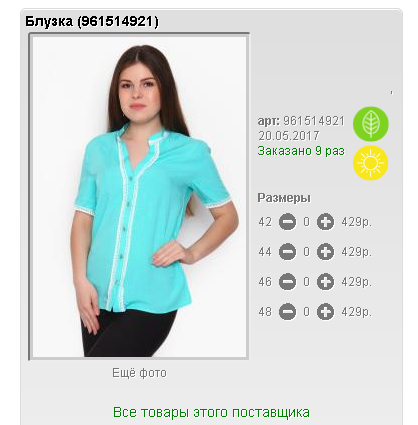Increase quantity for size 42
The height and width of the screenshot is (425, 418).
325,222
